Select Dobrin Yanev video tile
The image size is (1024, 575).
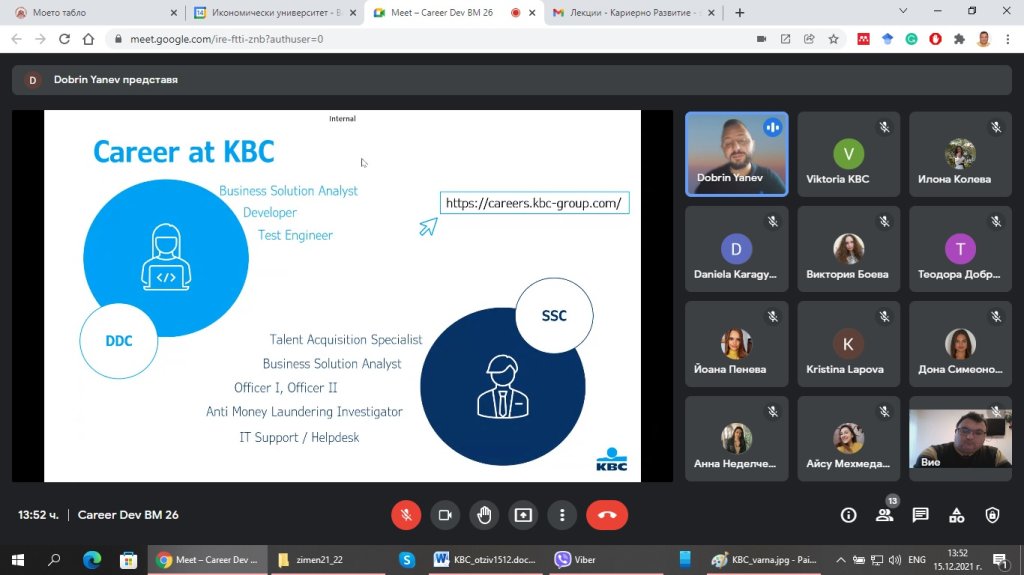pyautogui.click(x=737, y=154)
